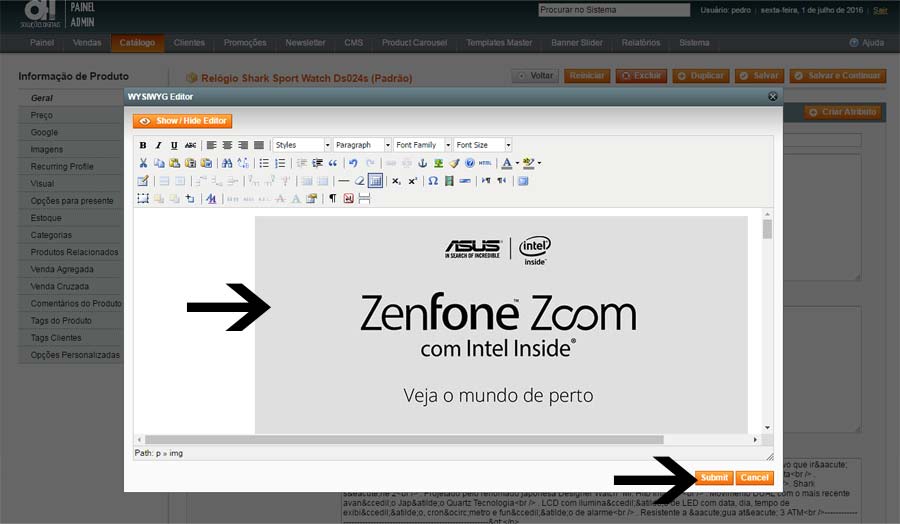Open the Find binoculars tool
The width and height of the screenshot is (900, 524).
227,163
